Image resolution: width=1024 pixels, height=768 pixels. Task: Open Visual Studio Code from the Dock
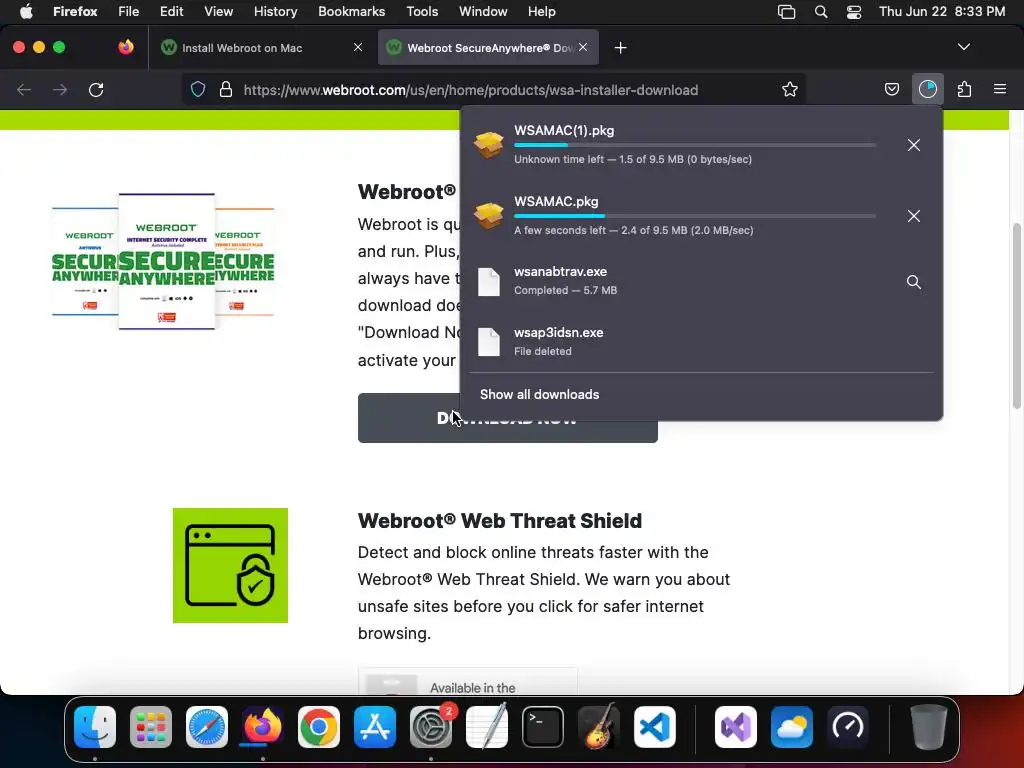[655, 727]
